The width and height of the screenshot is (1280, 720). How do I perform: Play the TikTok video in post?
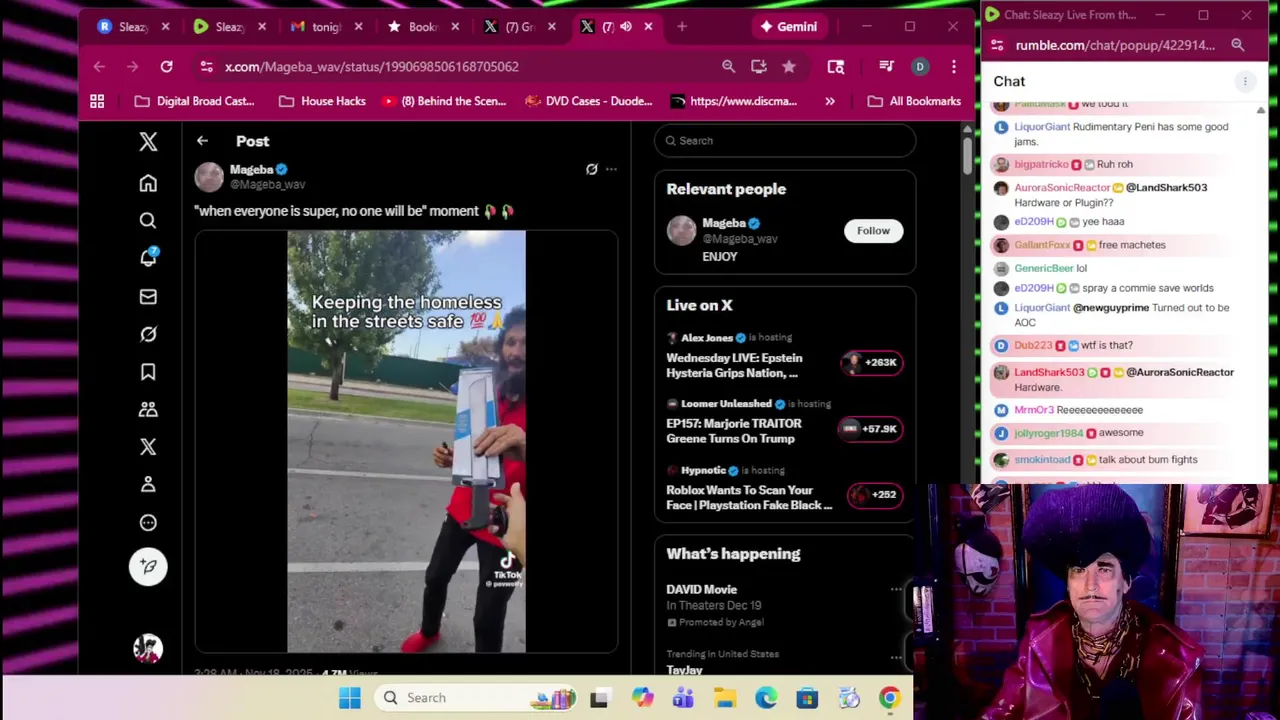[406, 441]
